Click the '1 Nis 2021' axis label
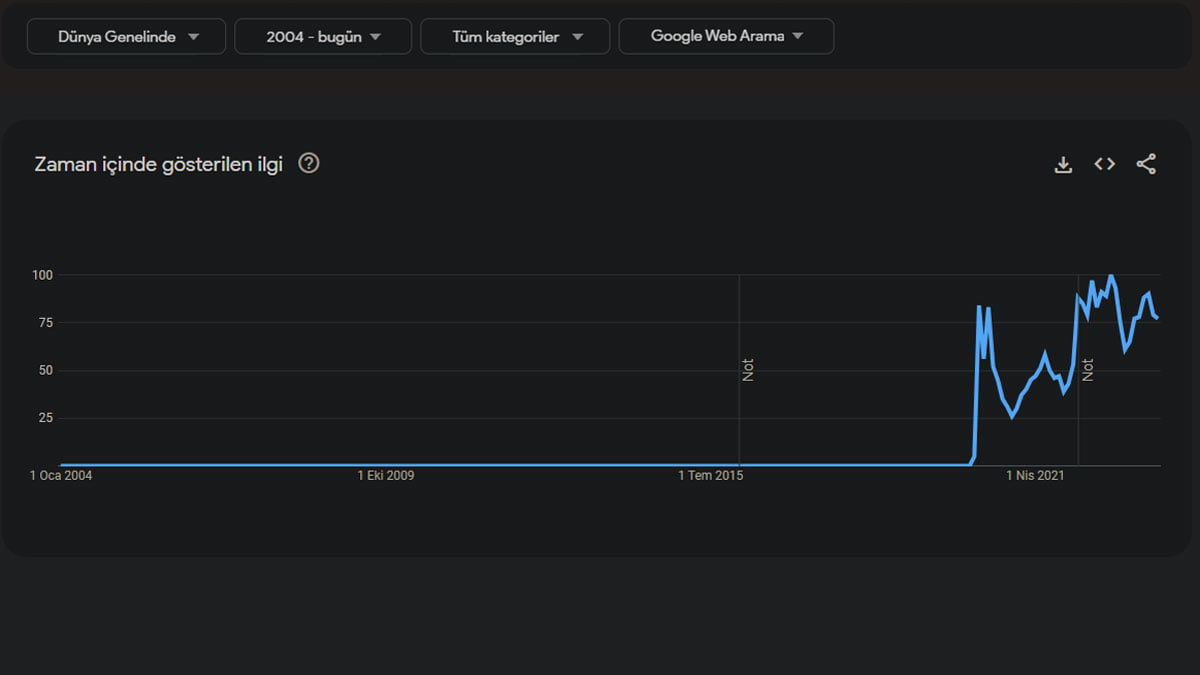This screenshot has width=1200, height=675. point(1035,476)
